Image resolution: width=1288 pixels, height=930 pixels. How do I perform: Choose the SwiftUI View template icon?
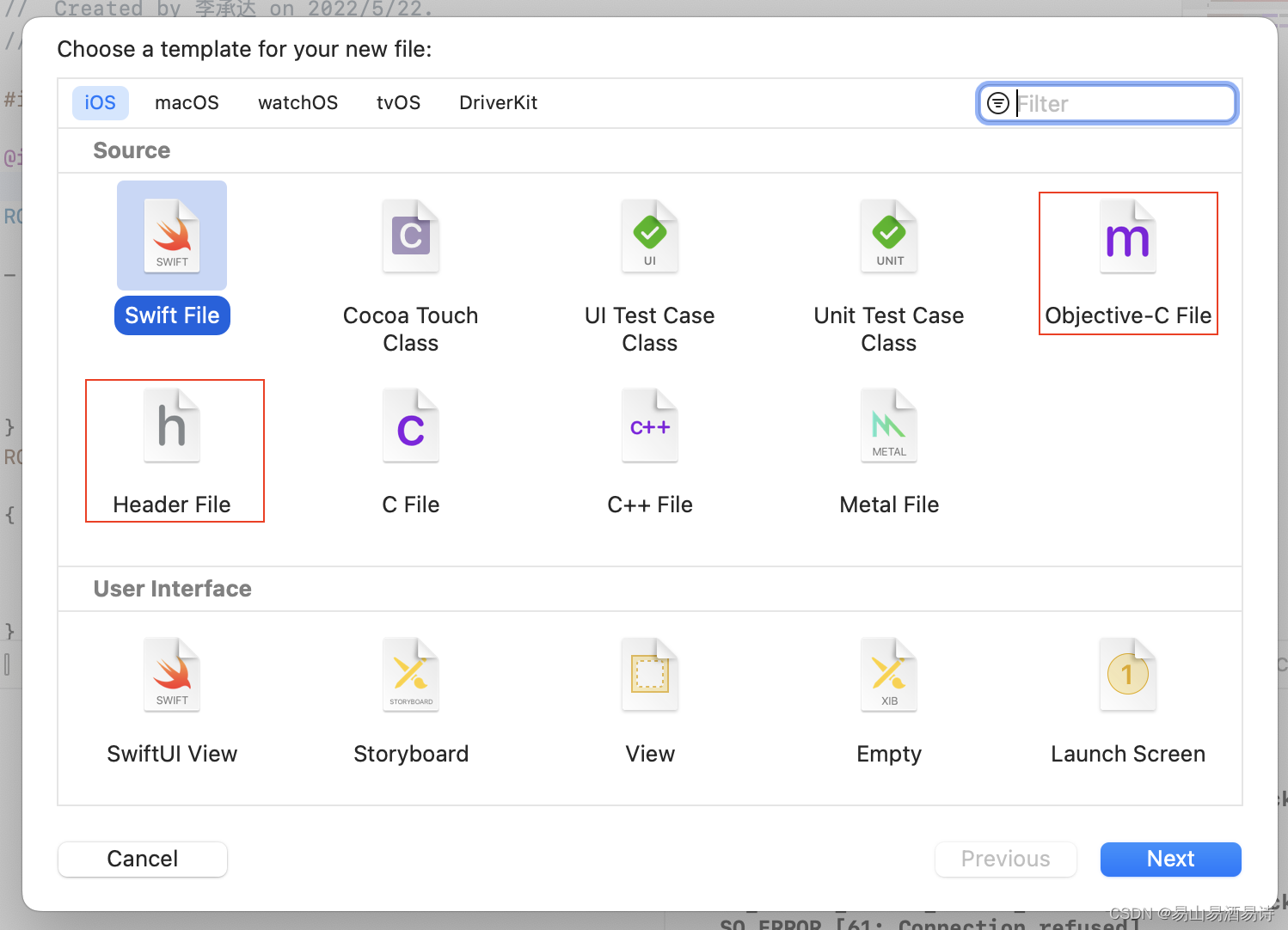tap(172, 675)
